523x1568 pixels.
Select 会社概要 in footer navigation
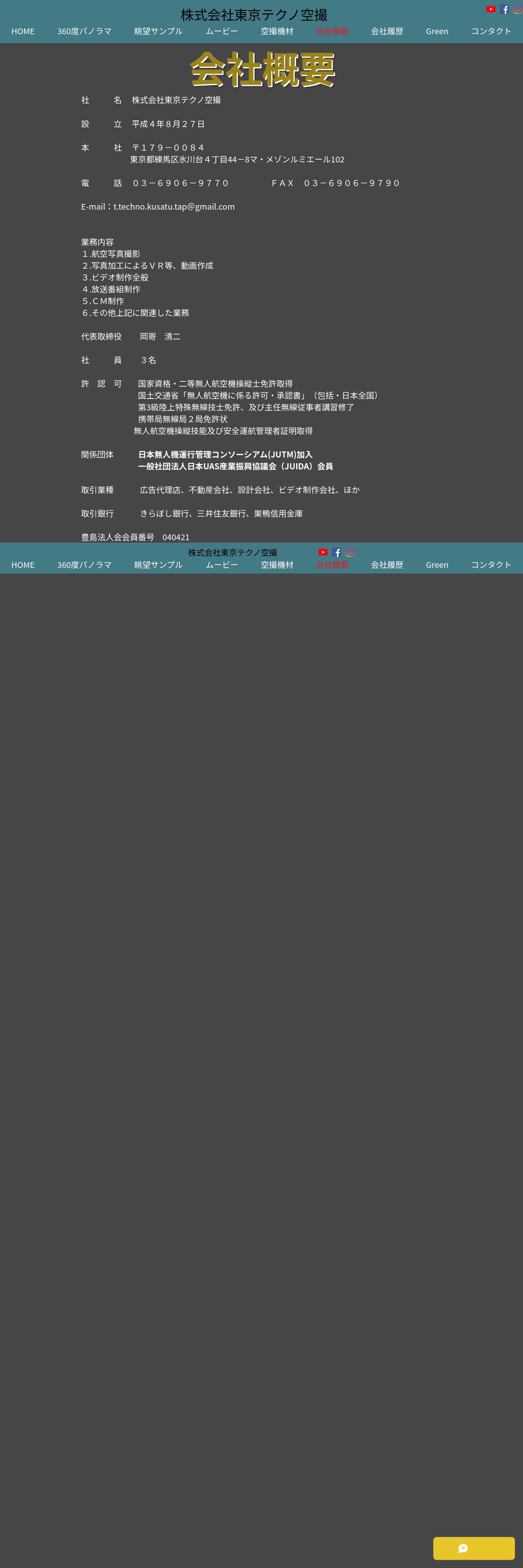(332, 565)
